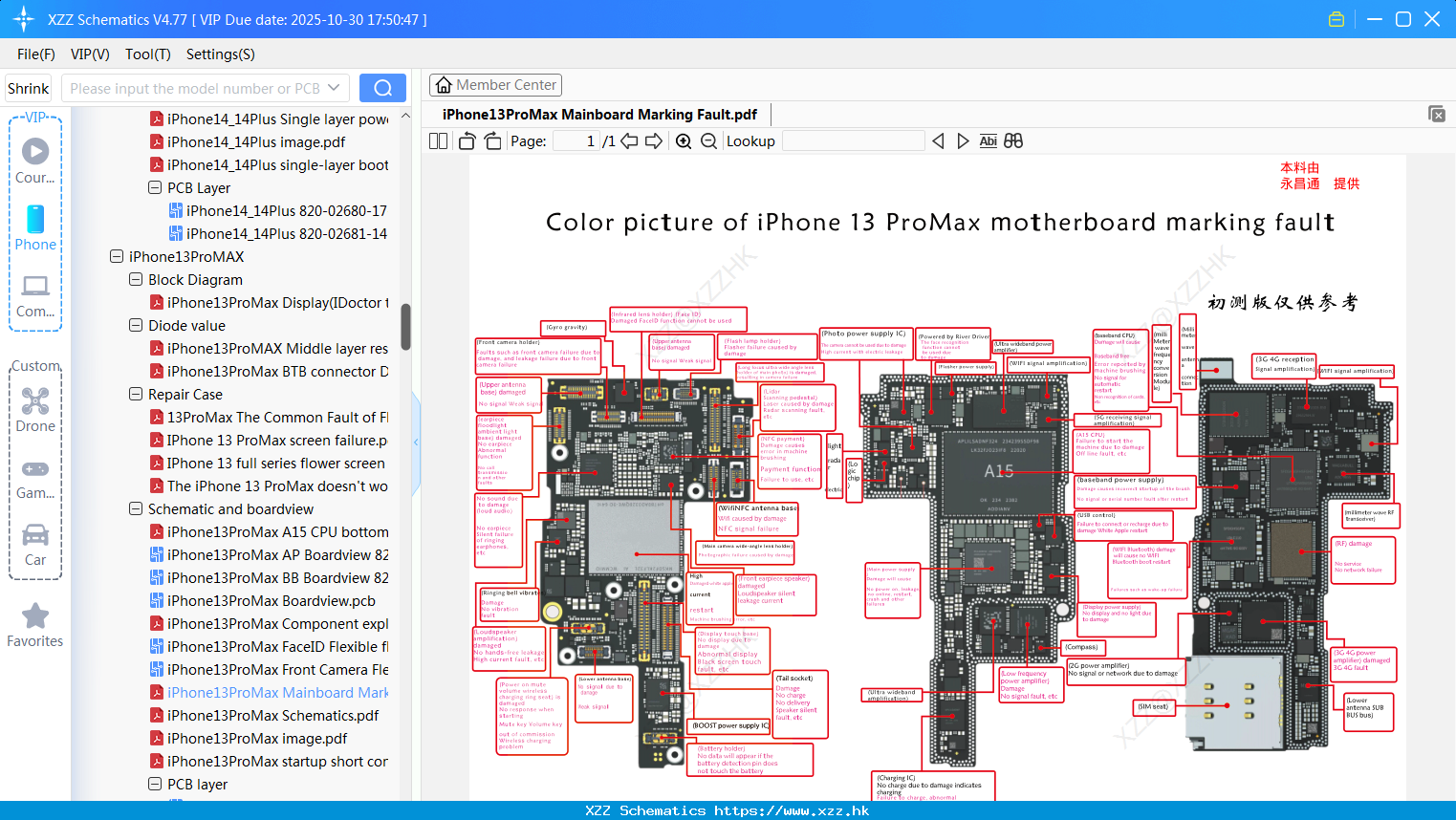This screenshot has height=820, width=1456.
Task: Click the yellow toolbox icon in title bar
Action: [x=1336, y=19]
